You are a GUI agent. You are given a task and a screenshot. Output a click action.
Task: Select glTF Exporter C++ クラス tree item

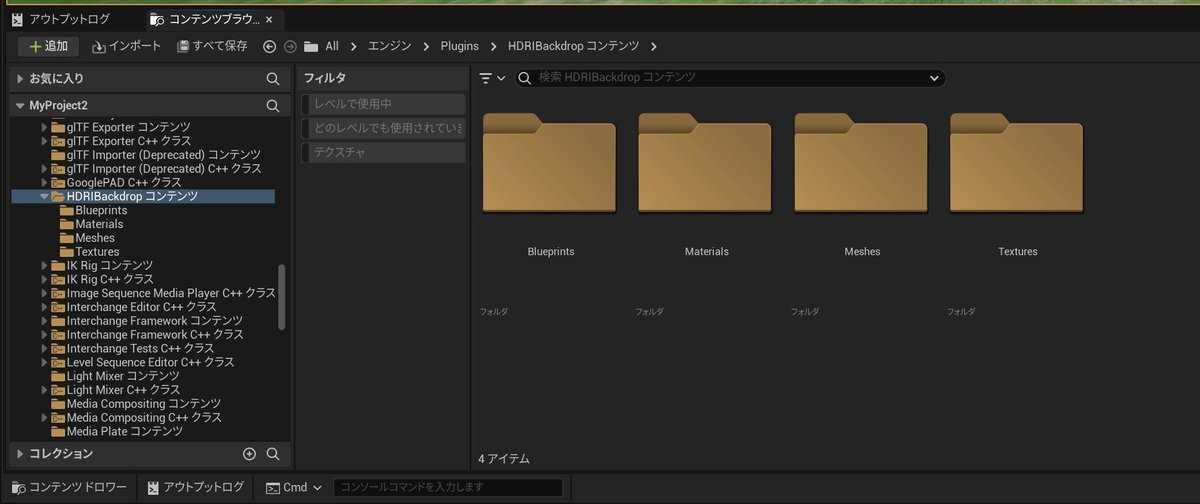(128, 141)
